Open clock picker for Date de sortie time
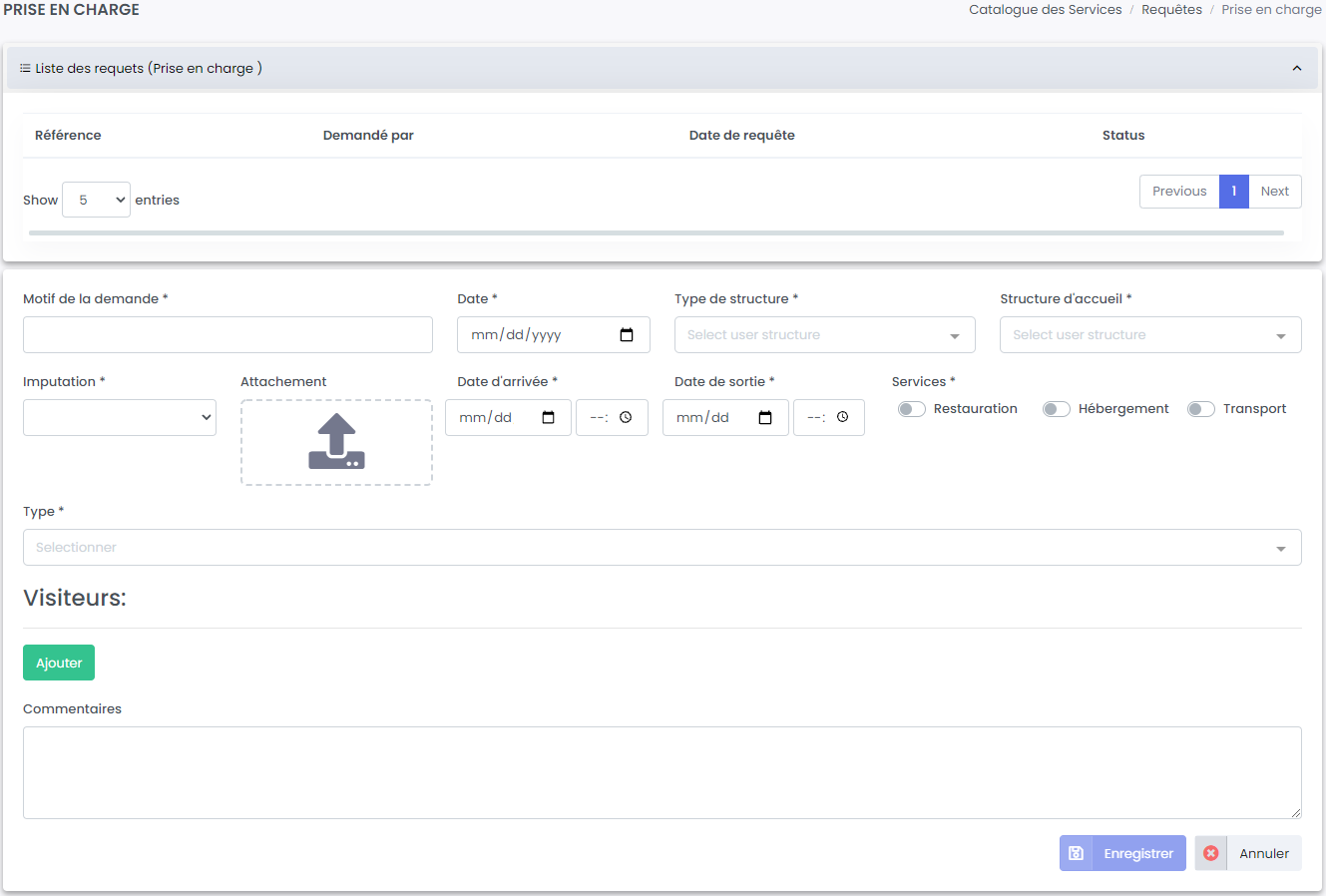This screenshot has height=896, width=1326. click(x=842, y=418)
